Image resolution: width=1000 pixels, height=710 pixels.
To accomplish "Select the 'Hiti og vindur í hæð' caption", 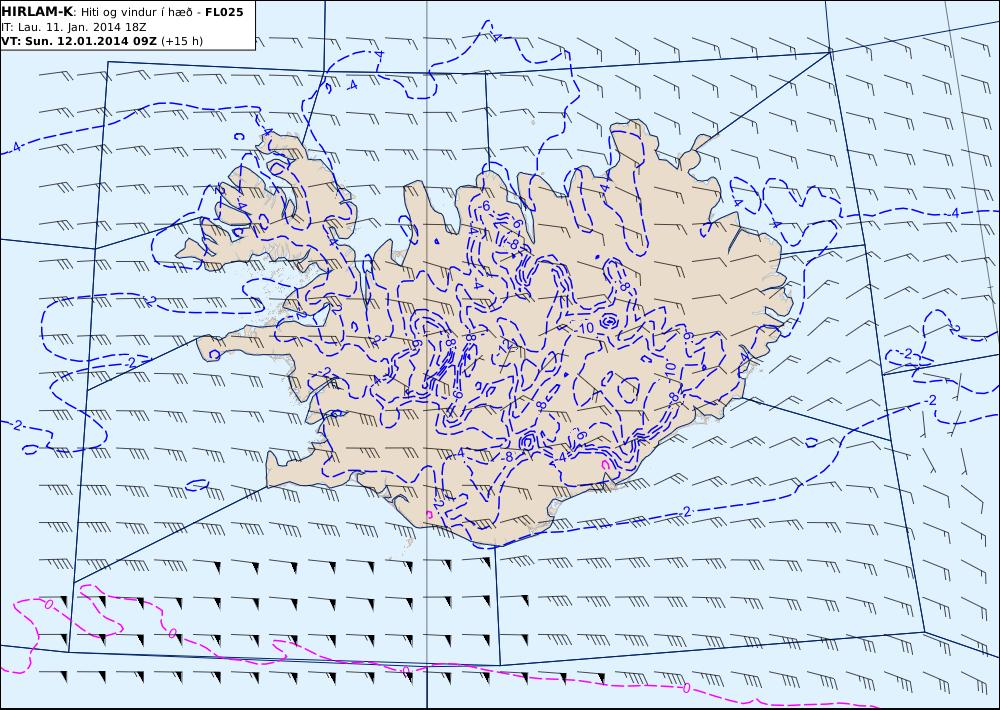I will click(x=136, y=12).
